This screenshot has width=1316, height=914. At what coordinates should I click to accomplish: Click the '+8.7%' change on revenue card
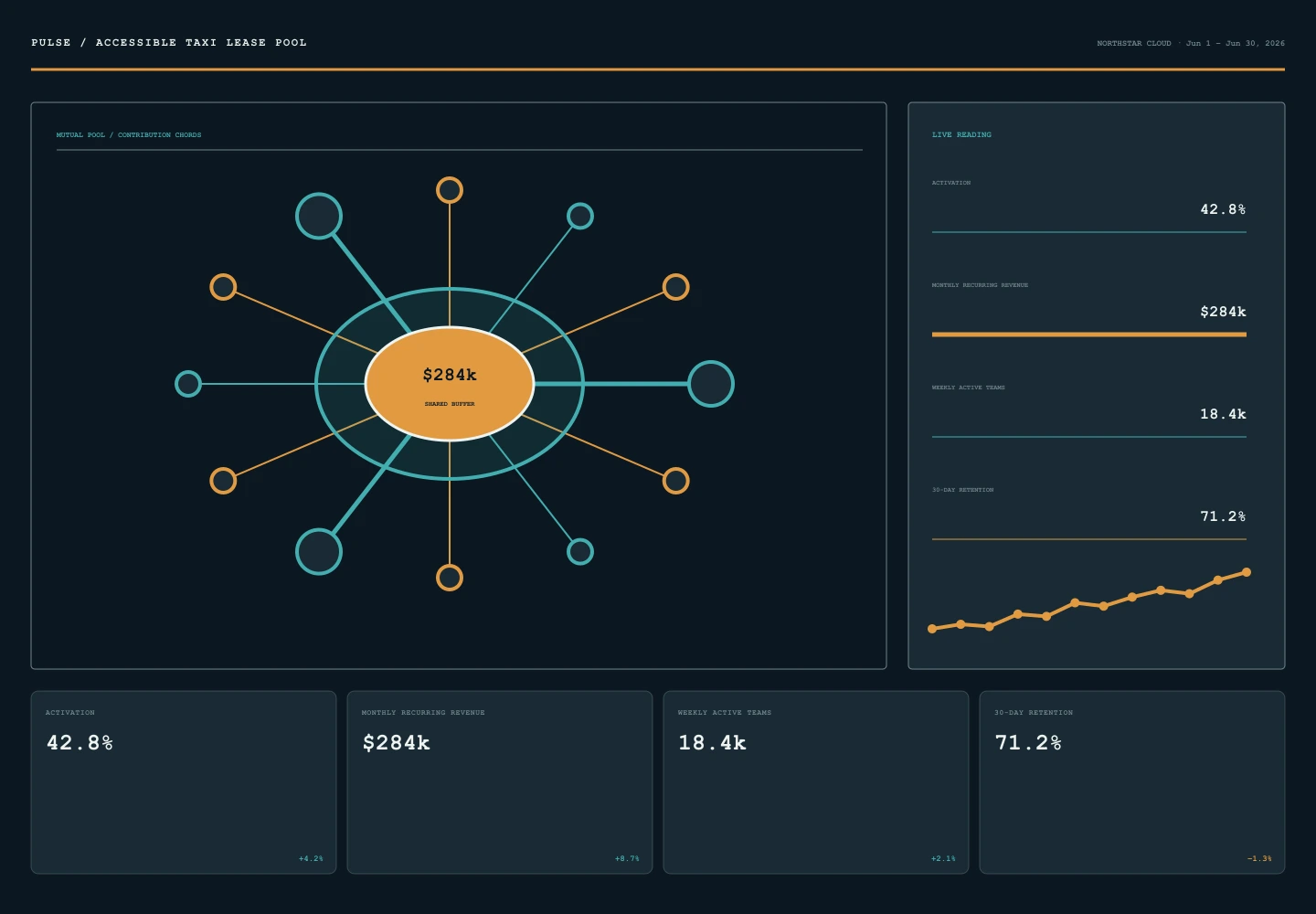627,859
